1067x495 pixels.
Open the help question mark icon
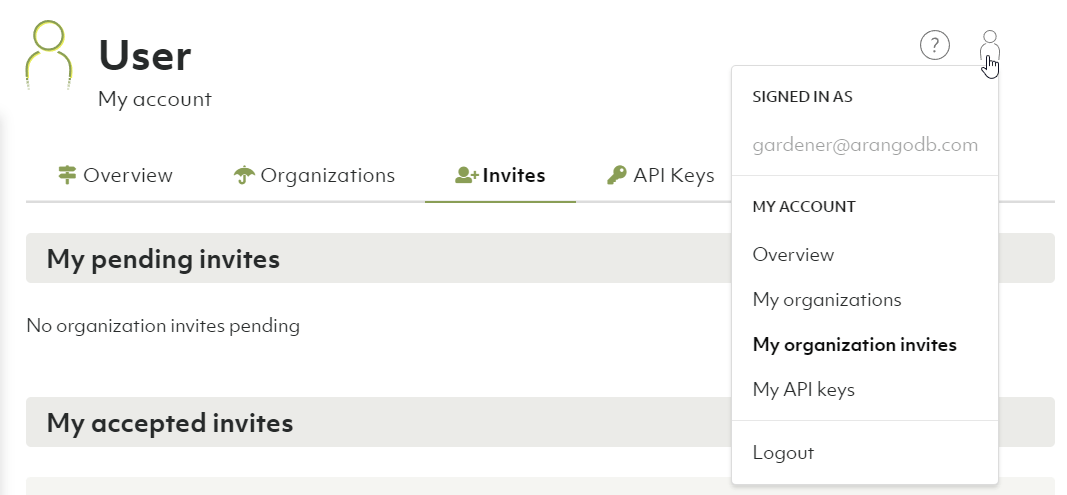click(934, 45)
